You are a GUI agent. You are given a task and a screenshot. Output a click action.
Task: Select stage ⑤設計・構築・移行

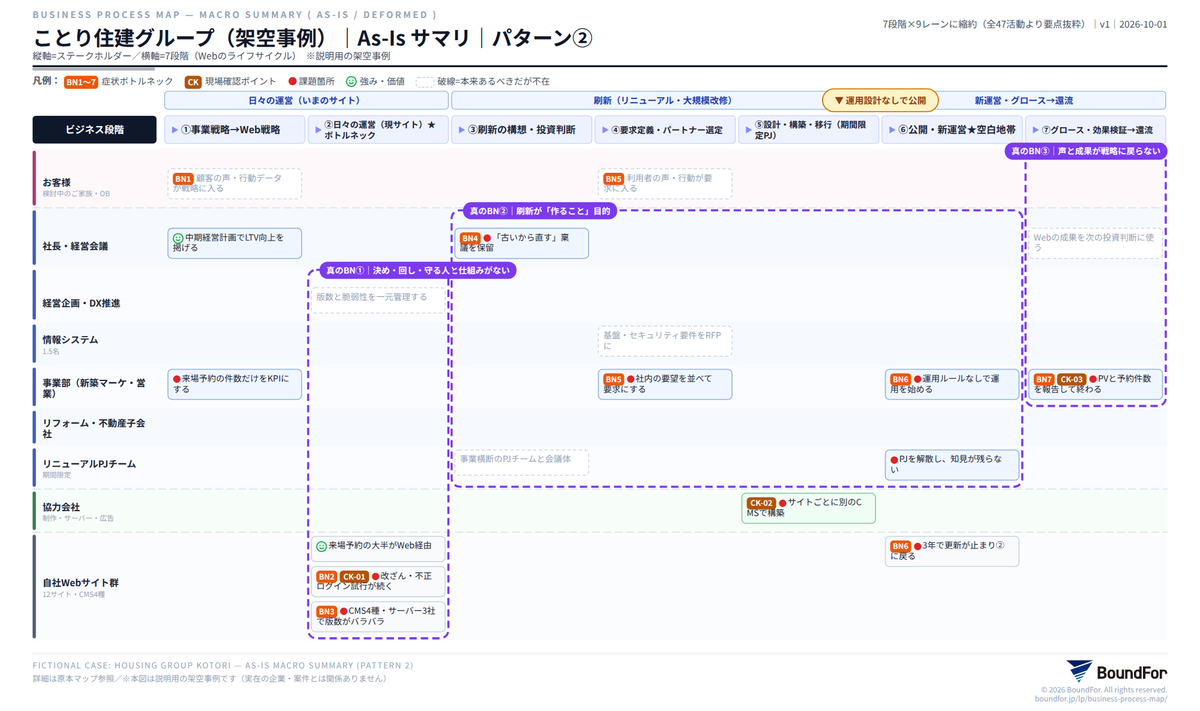[809, 130]
